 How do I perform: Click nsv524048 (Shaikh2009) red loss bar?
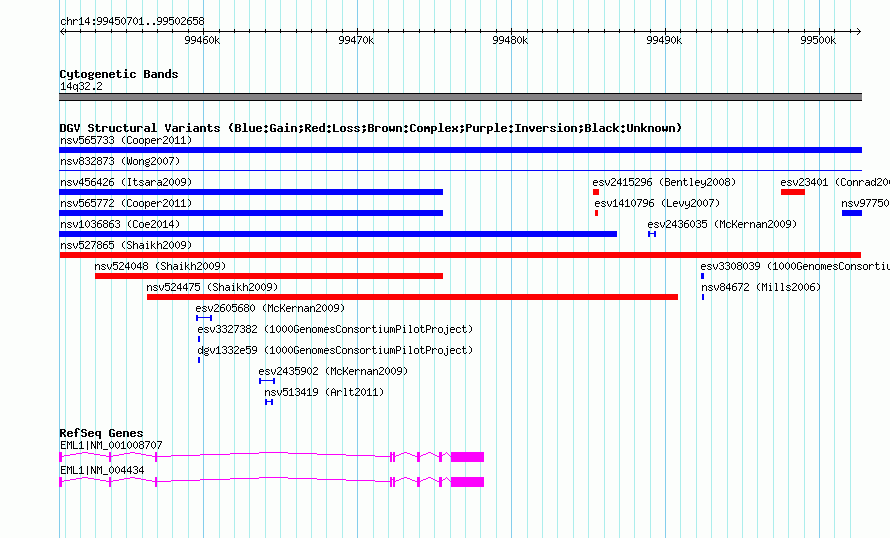tap(268, 276)
